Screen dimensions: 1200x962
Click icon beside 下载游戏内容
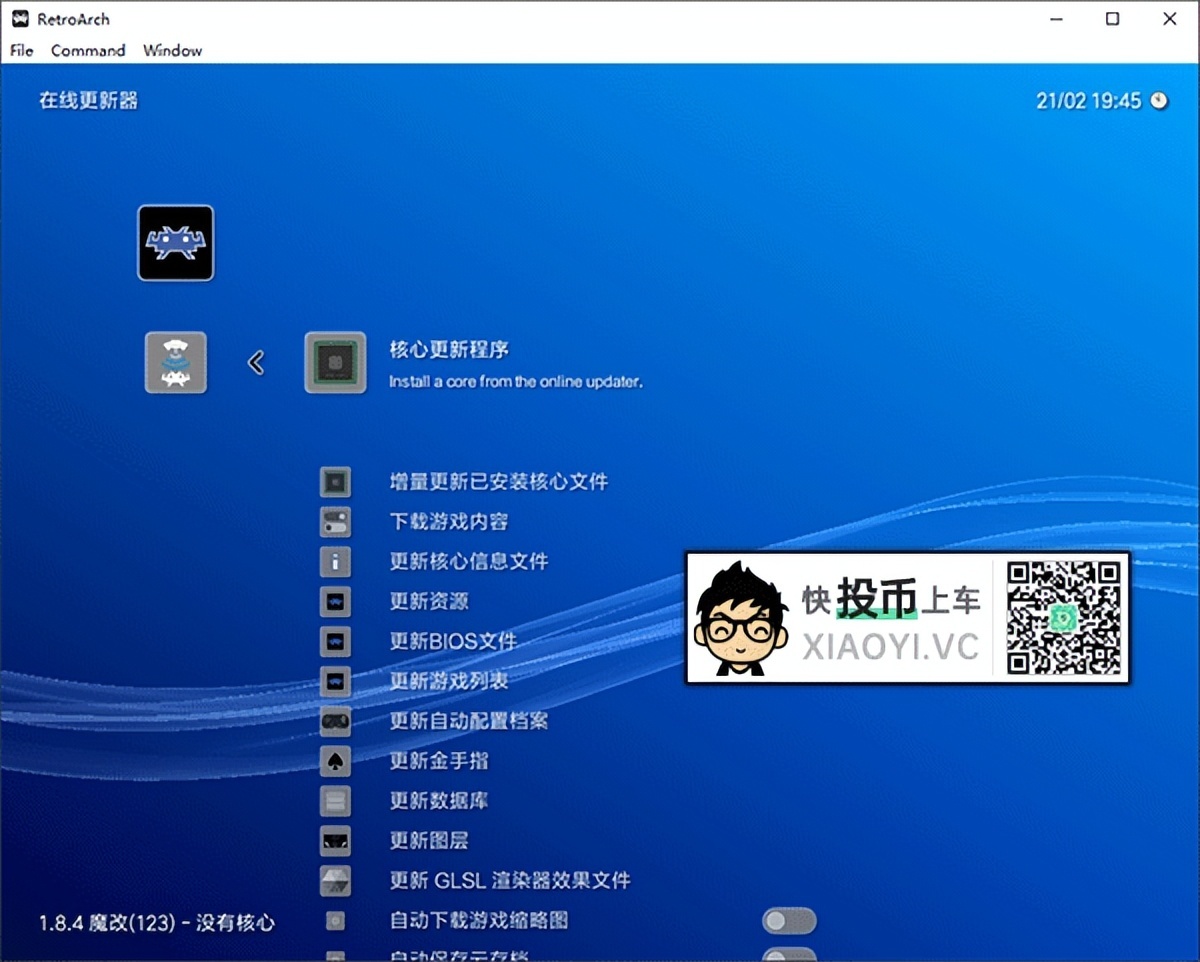335,522
